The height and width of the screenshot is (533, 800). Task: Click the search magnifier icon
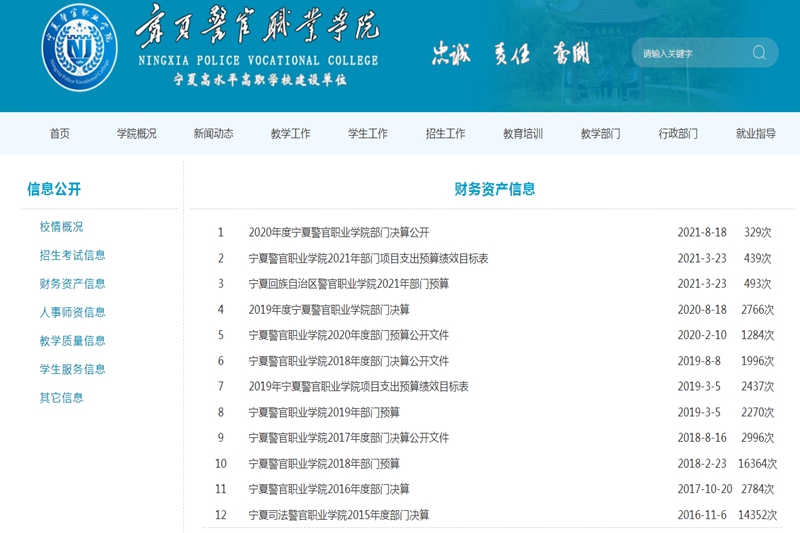coord(760,53)
